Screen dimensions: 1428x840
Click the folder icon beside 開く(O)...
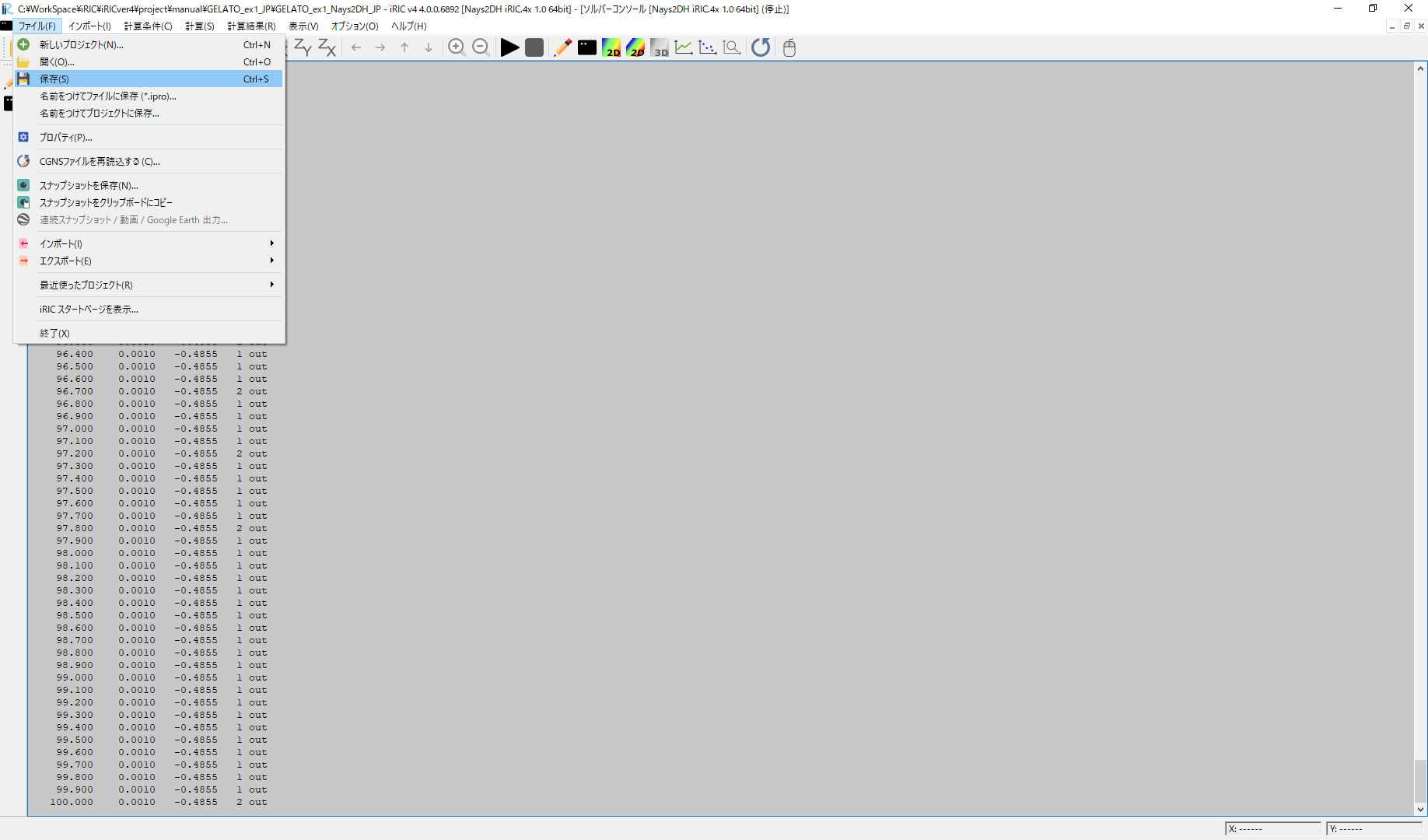click(23, 61)
